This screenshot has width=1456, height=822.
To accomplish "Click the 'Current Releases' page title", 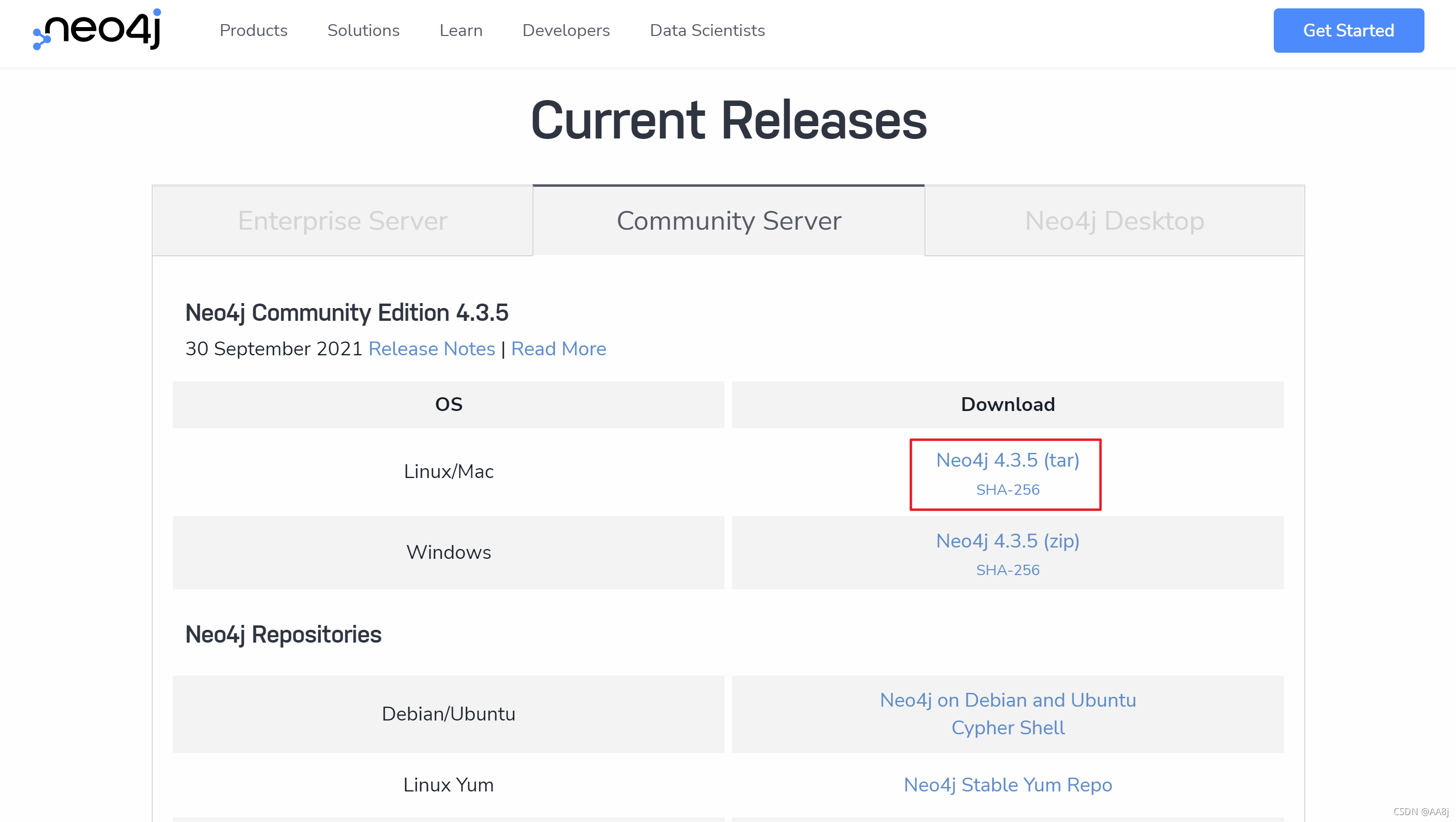I will [728, 120].
